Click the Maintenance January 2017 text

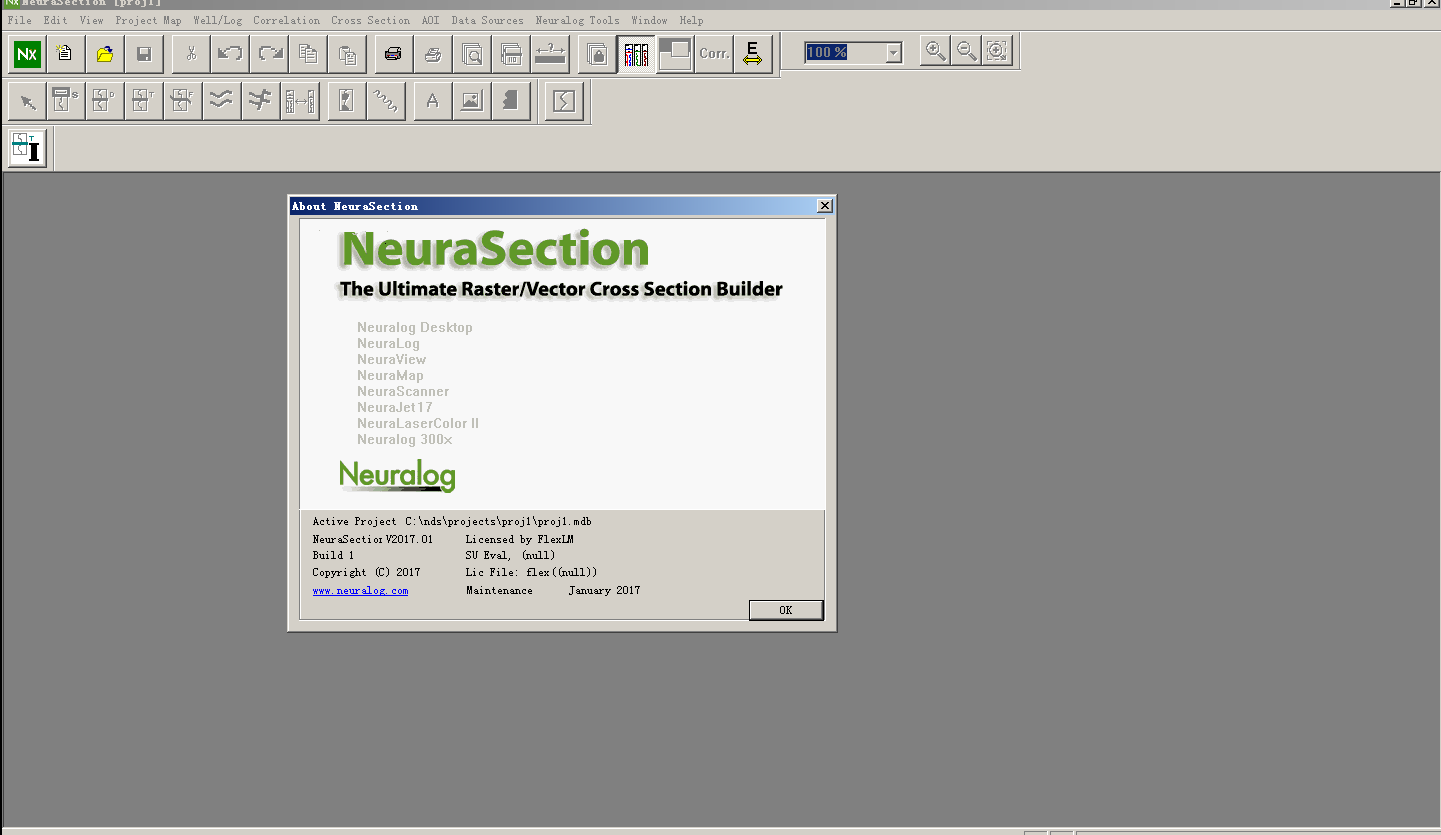coord(553,591)
